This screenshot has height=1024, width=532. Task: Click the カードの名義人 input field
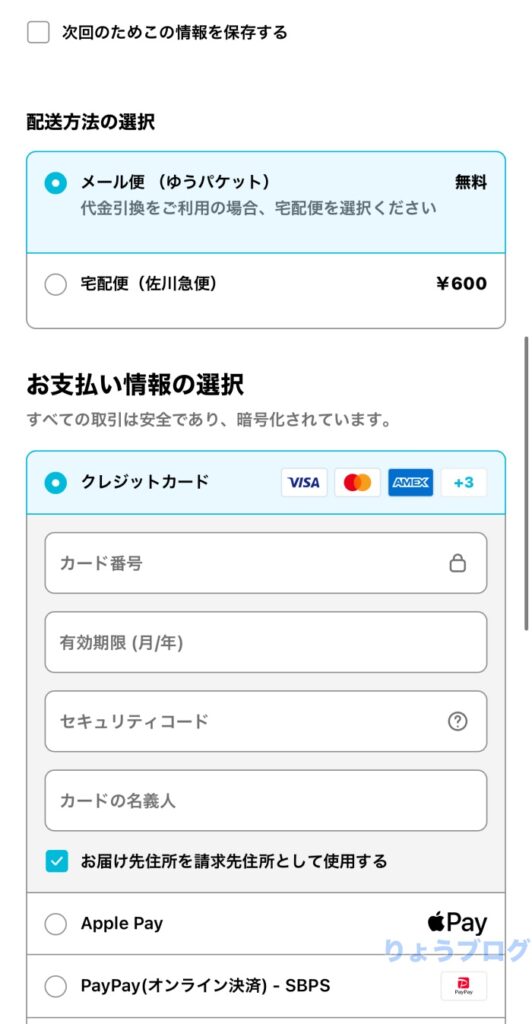[x=266, y=801]
